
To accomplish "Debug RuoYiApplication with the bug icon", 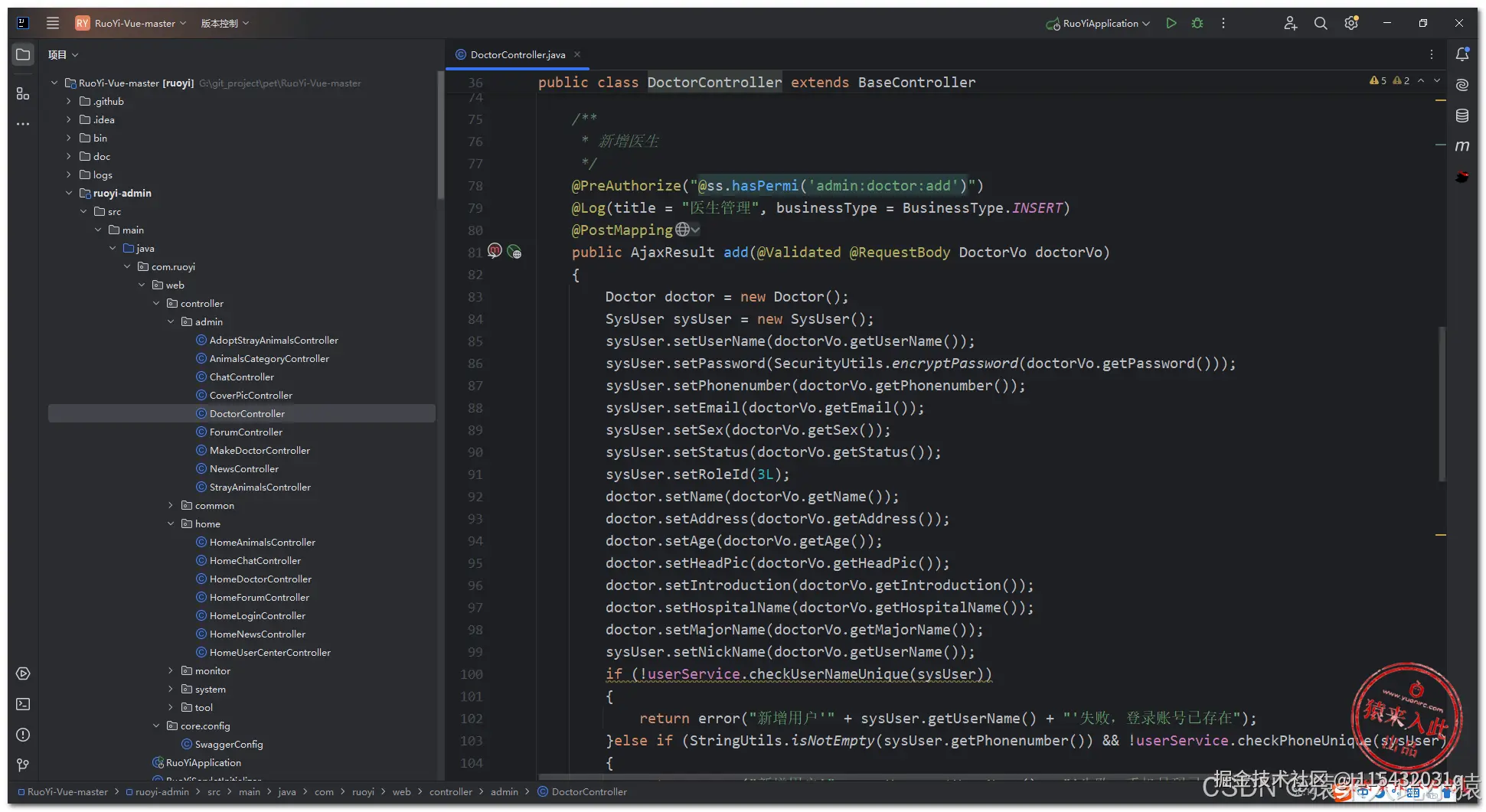I will (x=1197, y=23).
